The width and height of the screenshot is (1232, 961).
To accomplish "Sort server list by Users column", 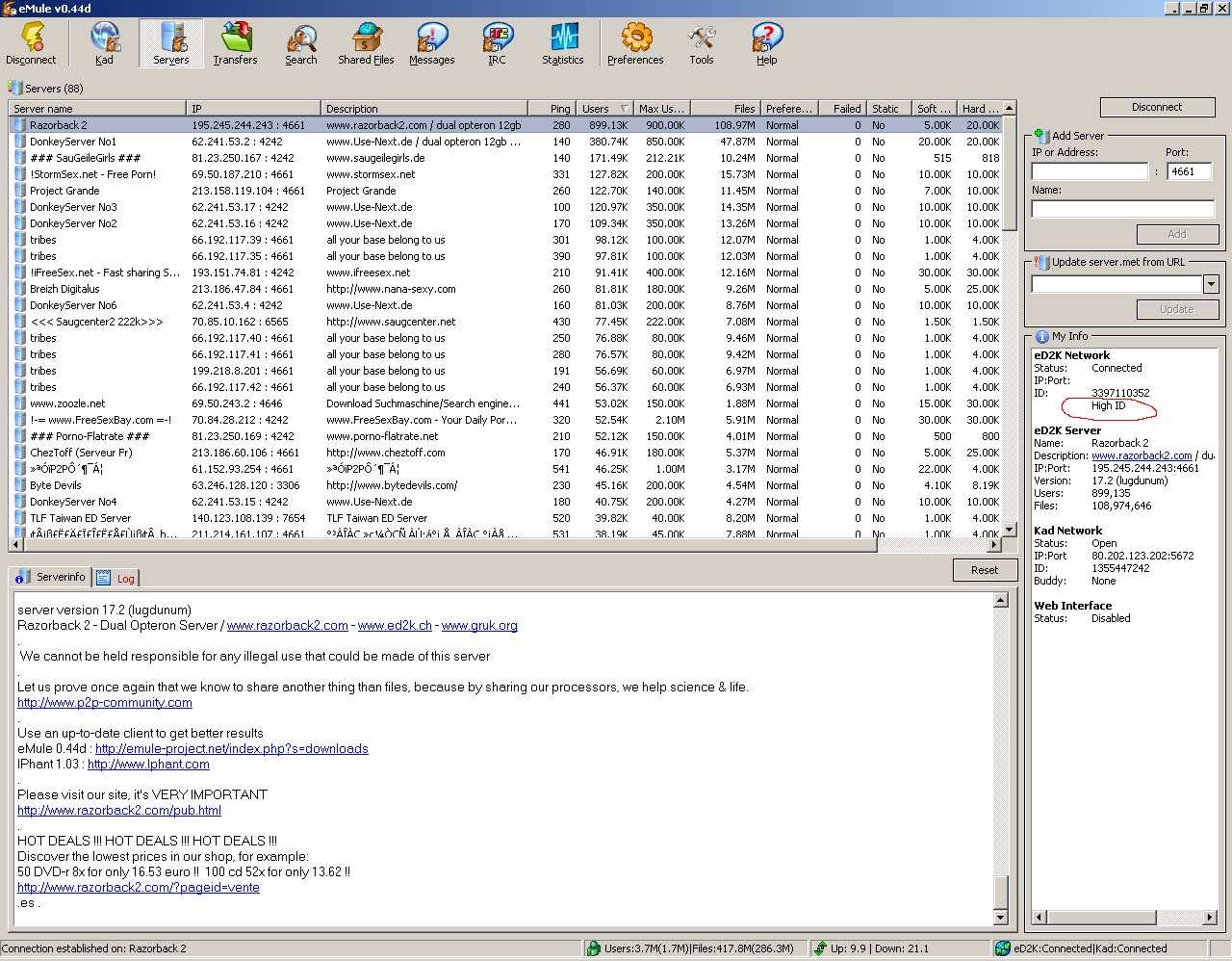I will tap(597, 109).
